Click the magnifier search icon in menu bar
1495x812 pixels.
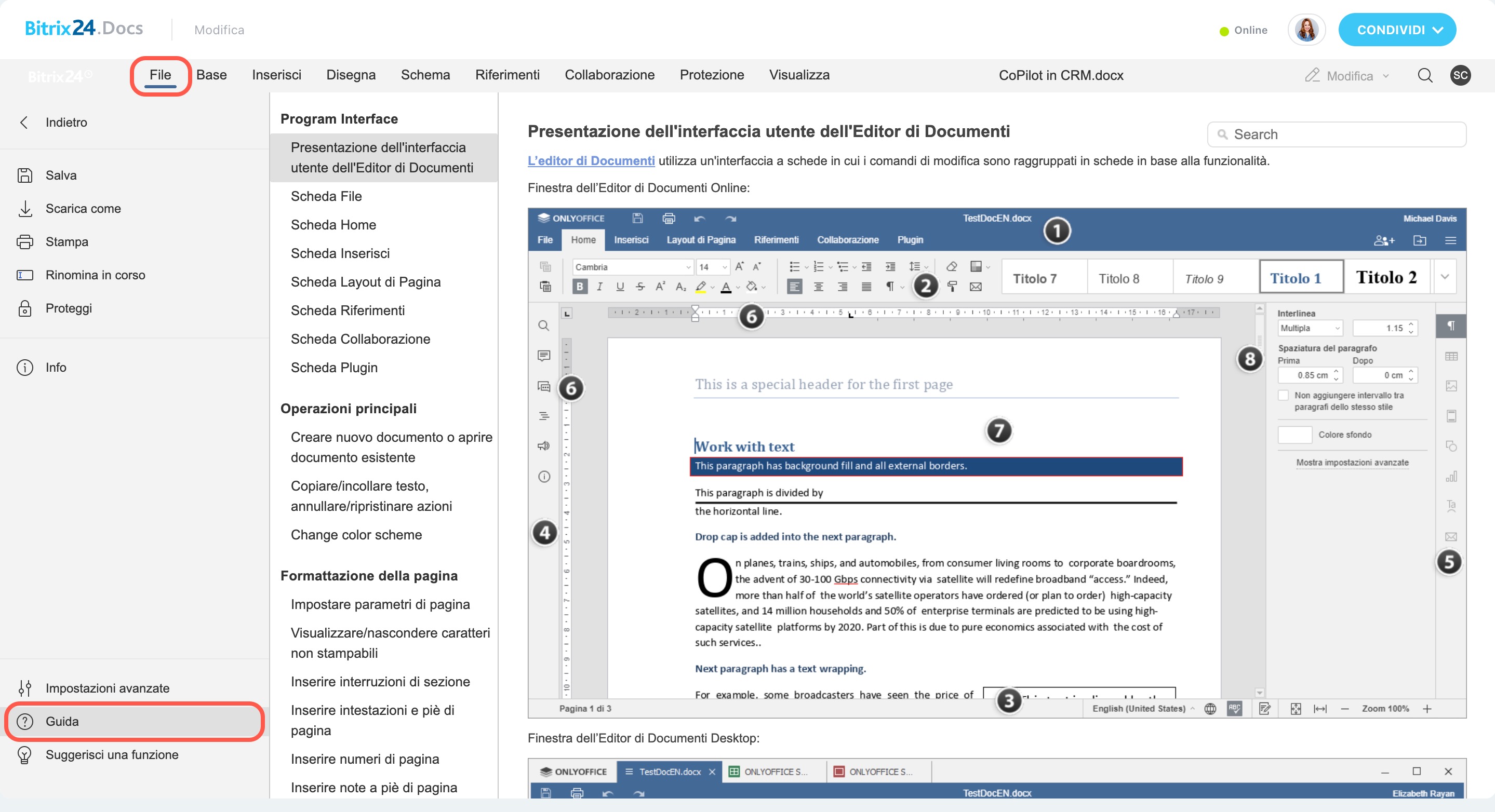point(1425,75)
